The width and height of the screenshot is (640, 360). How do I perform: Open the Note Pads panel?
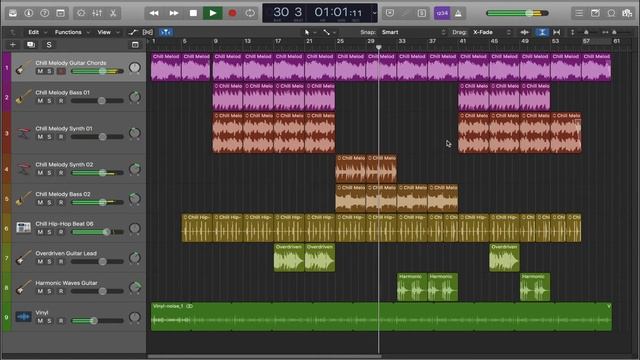click(x=595, y=13)
